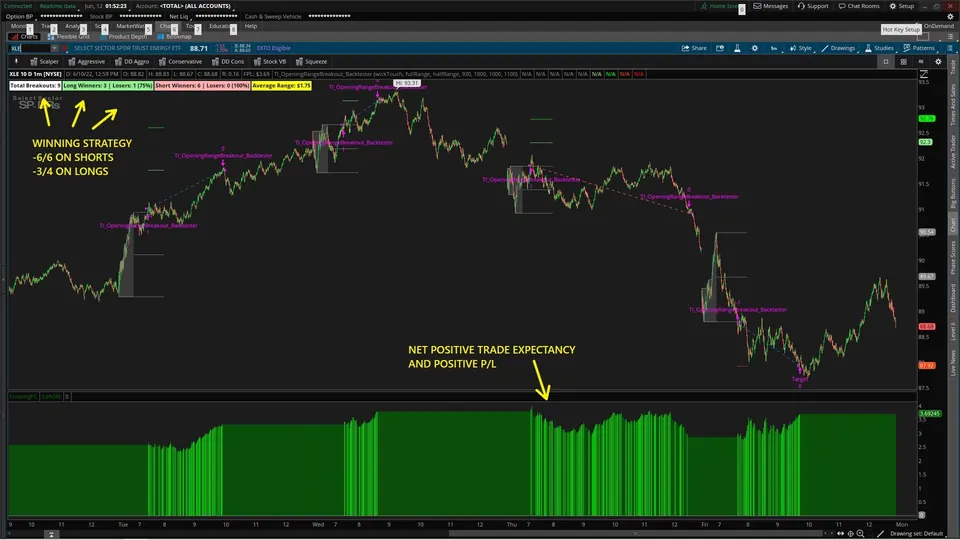
Task: Select the Bookmap subtab
Action: point(174,37)
